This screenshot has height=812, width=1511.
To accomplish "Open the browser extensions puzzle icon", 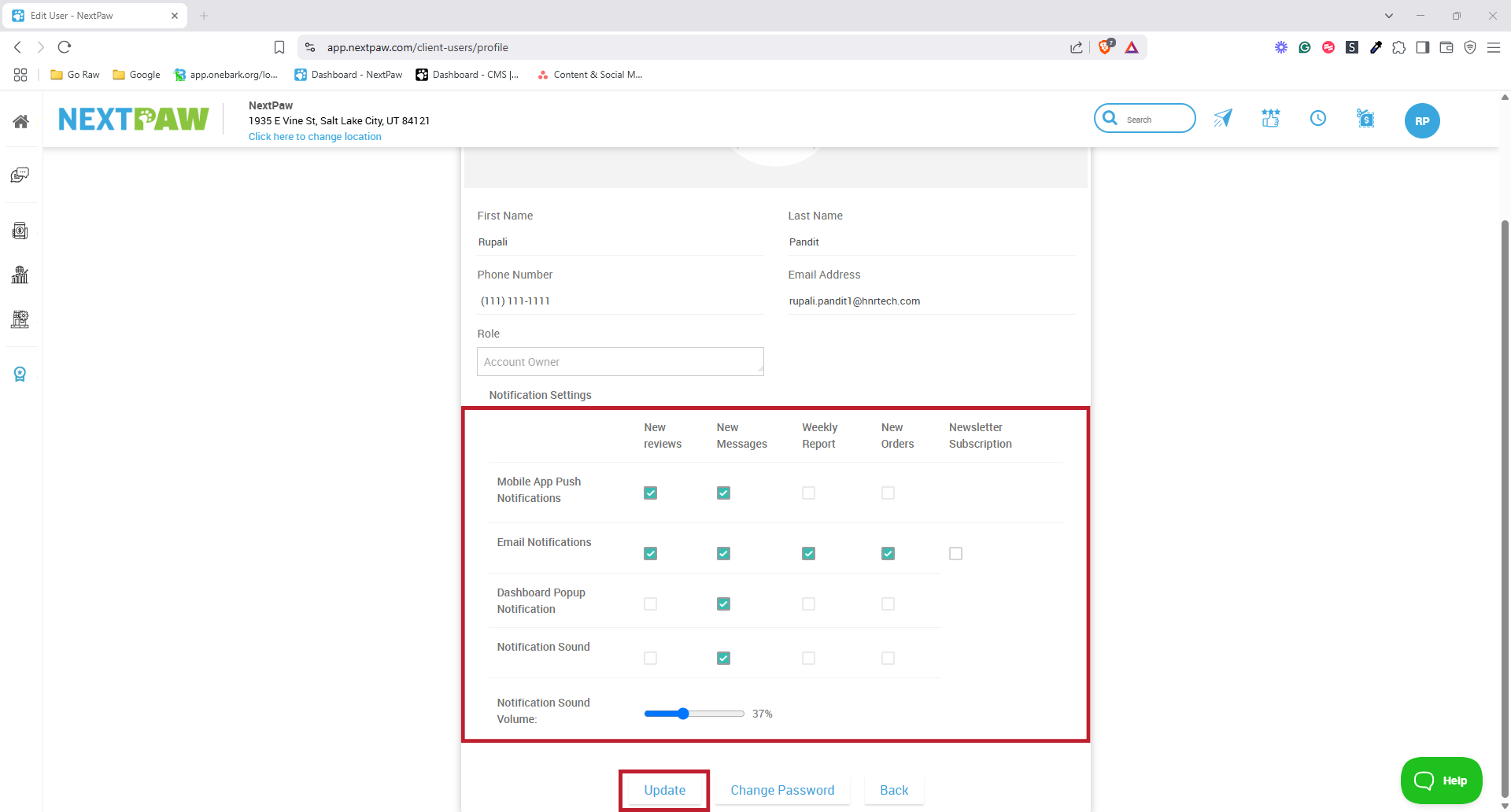I will coord(1399,47).
